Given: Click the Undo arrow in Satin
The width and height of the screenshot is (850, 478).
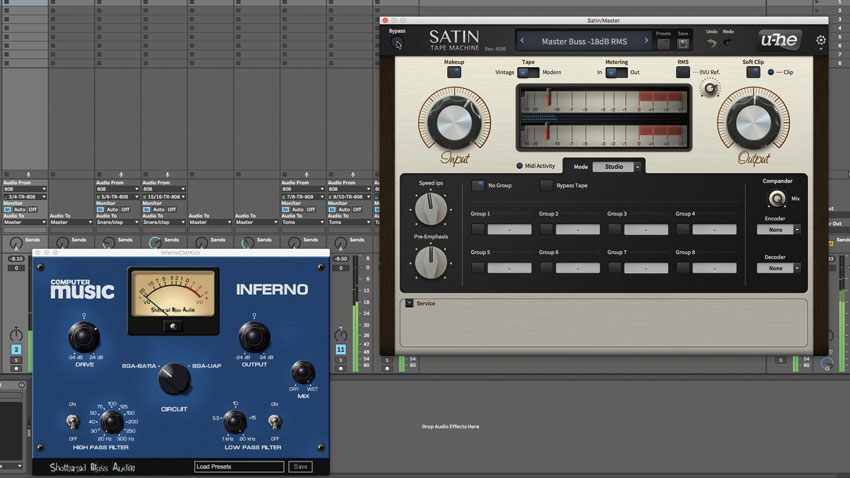Looking at the screenshot, I should (711, 43).
